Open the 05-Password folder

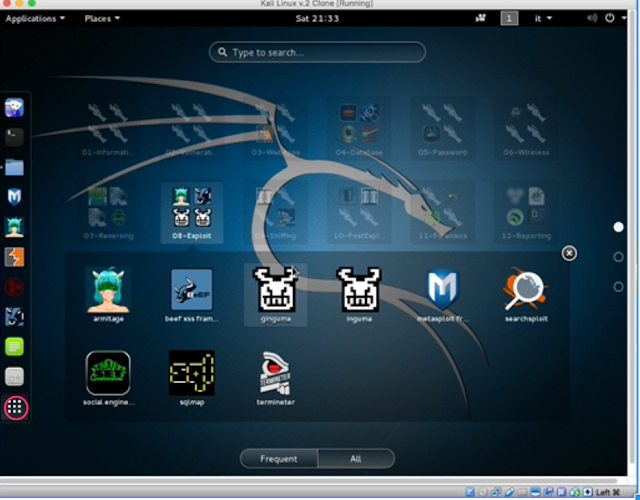442,129
